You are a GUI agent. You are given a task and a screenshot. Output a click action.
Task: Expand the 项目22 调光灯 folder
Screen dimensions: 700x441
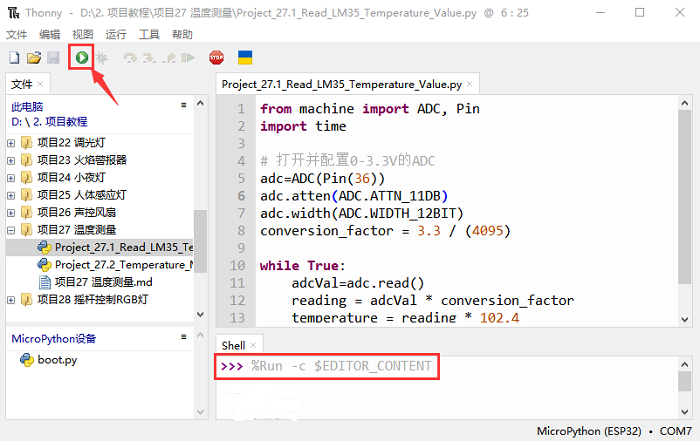pyautogui.click(x=11, y=142)
